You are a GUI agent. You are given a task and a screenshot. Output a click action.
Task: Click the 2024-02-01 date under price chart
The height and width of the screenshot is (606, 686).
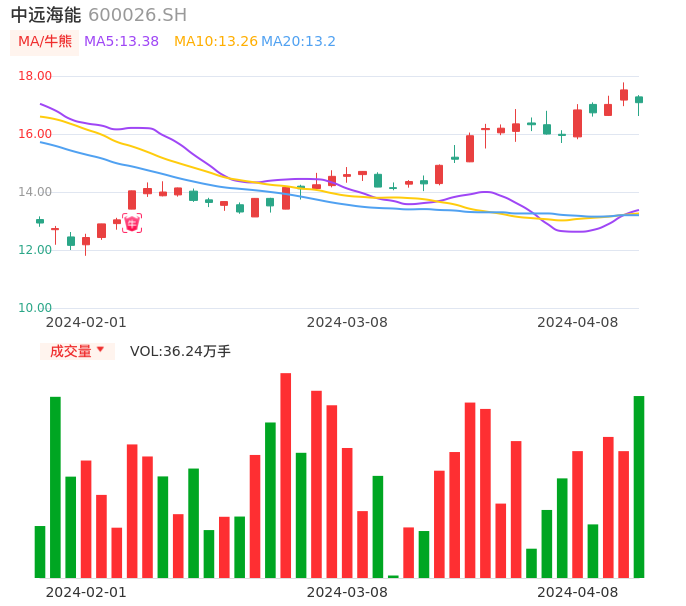[86, 322]
